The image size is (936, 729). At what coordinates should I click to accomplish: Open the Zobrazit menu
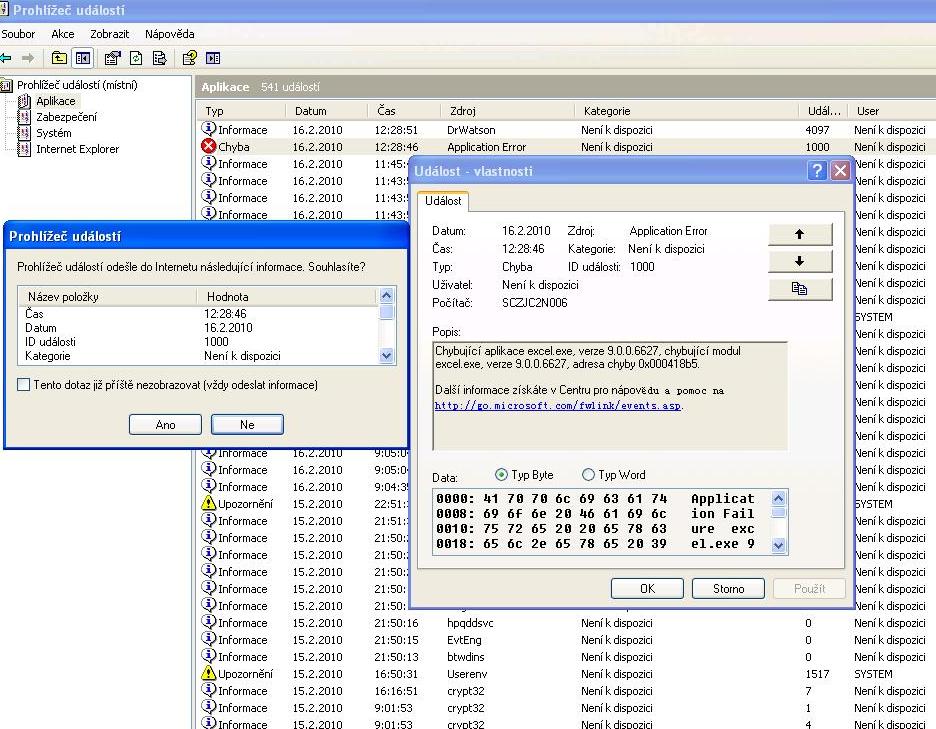click(109, 34)
